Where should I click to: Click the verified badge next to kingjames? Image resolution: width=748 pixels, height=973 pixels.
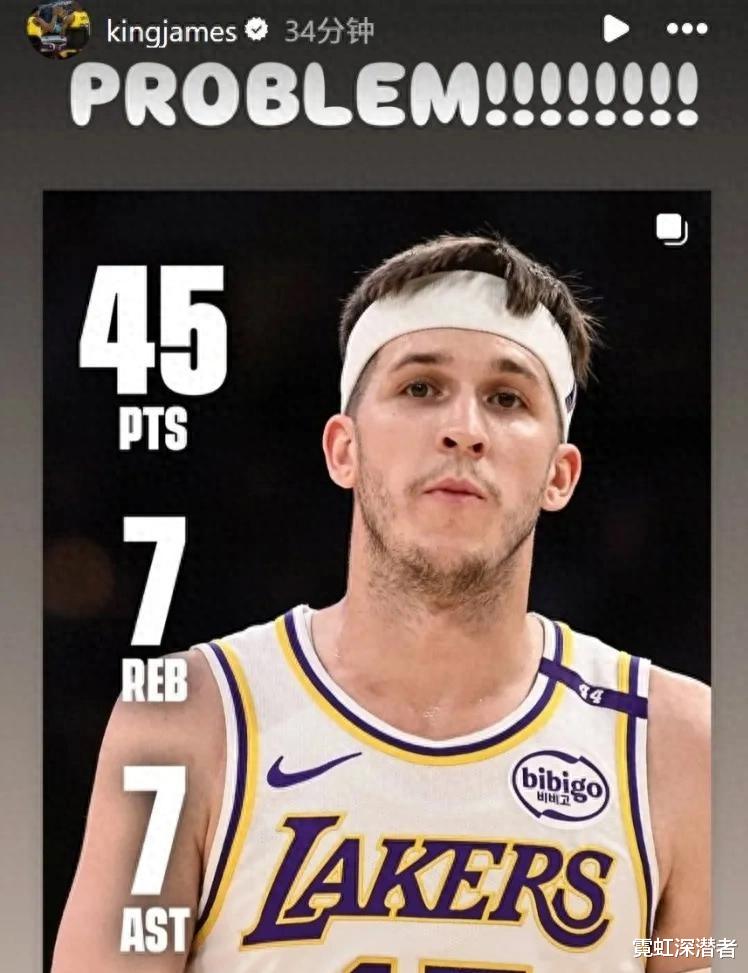tap(256, 30)
